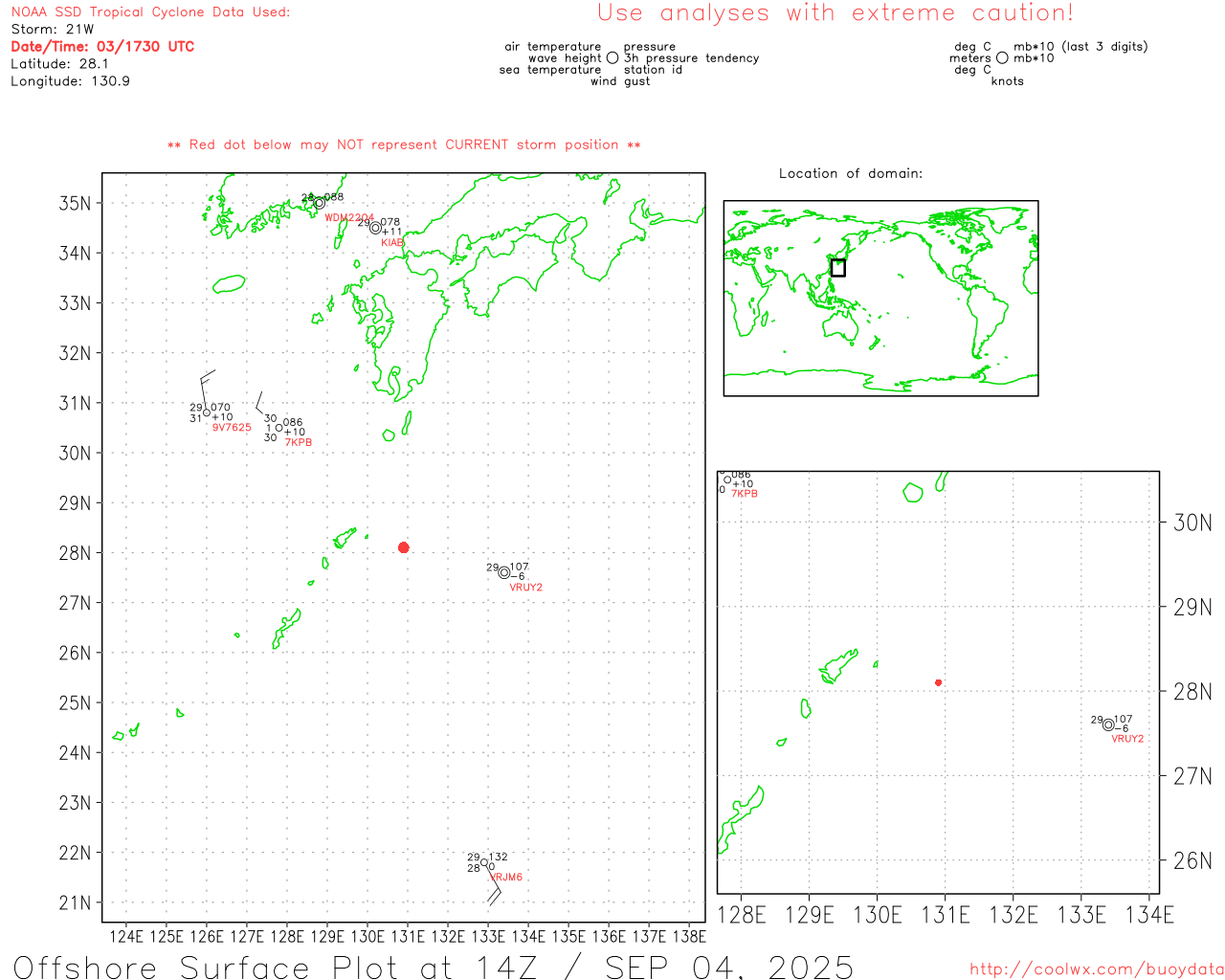This screenshot has width=1225, height=980.
Task: Click the 35N latitude axis label
Action: point(75,203)
